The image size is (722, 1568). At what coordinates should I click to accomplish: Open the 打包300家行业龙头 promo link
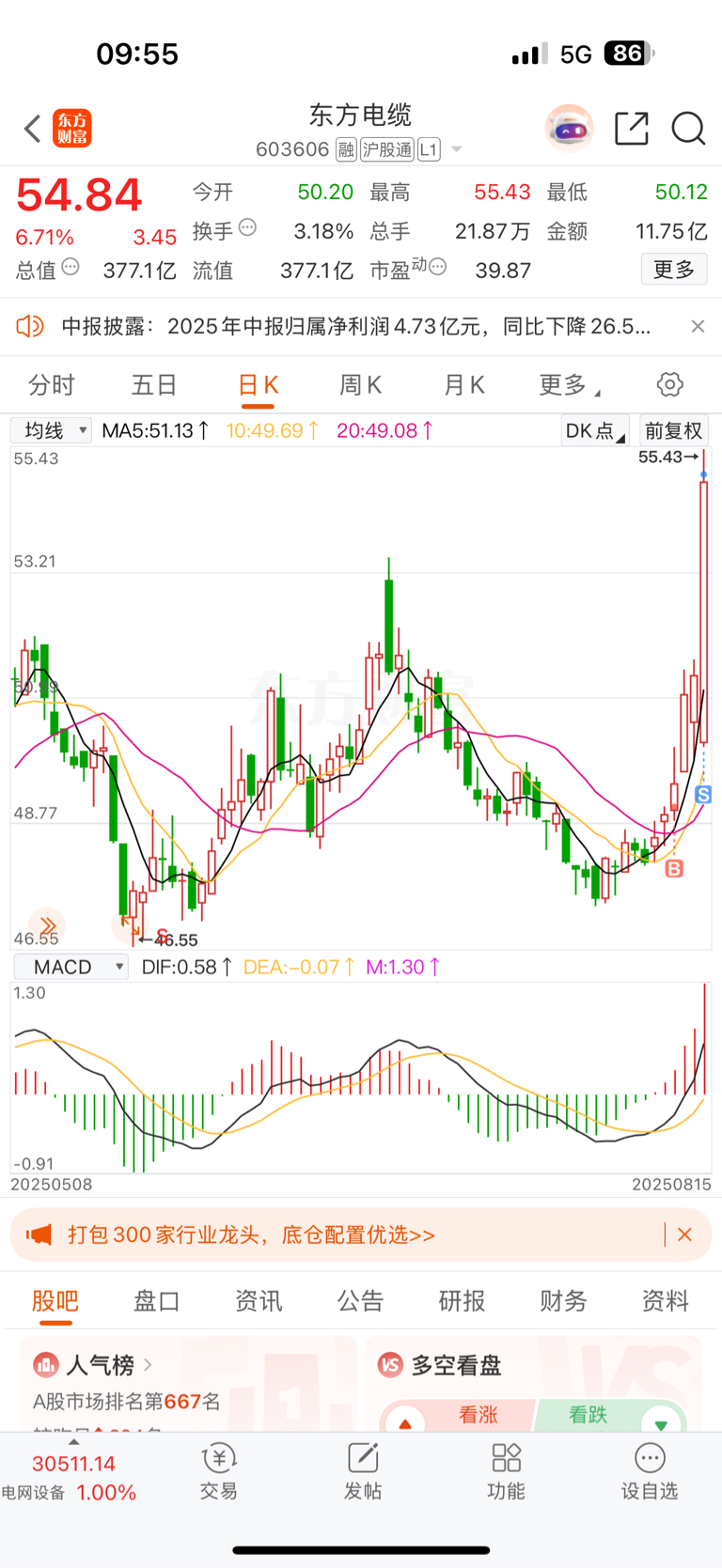[x=251, y=1234]
